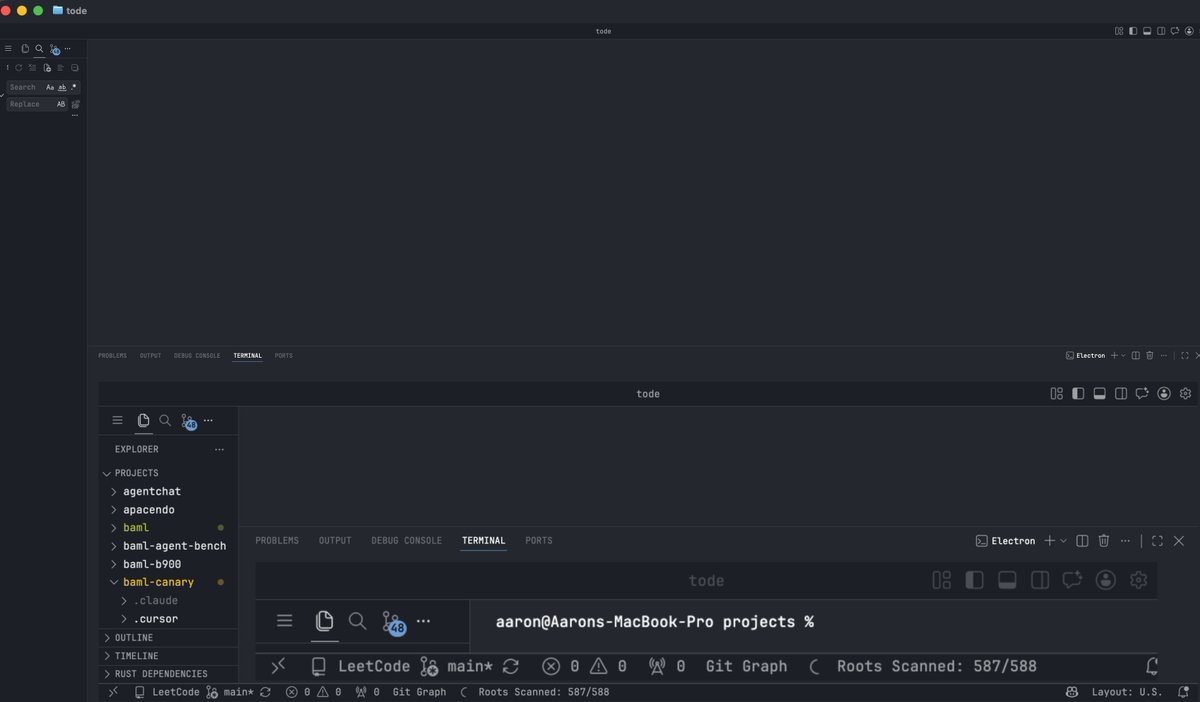Toggle secondary sidebar in middle window title bar
Viewport: 1200px width, 702px height.
coord(1121,394)
